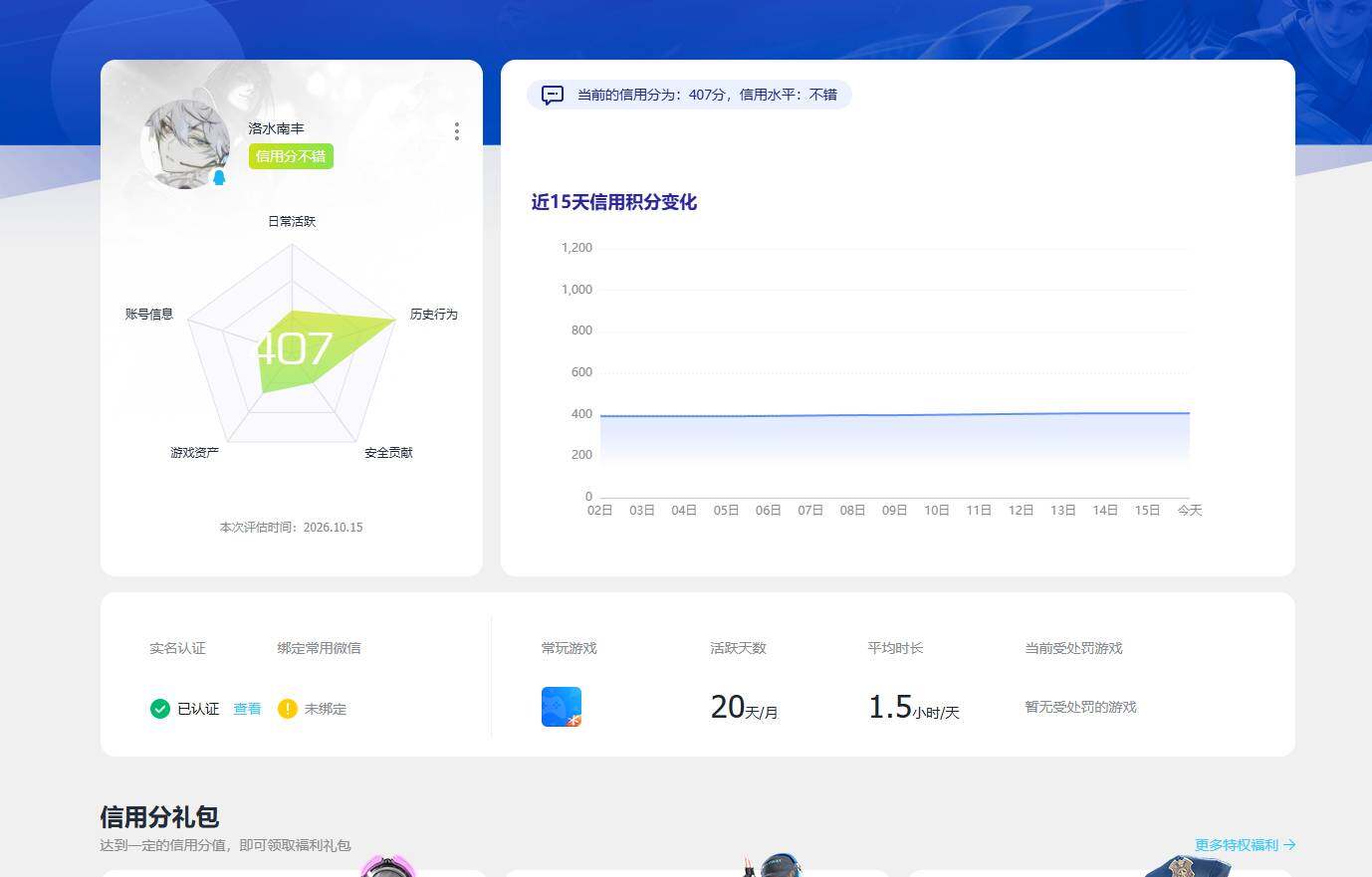
Task: Click the arrow next to 更多特权福利
Action: click(x=1289, y=845)
